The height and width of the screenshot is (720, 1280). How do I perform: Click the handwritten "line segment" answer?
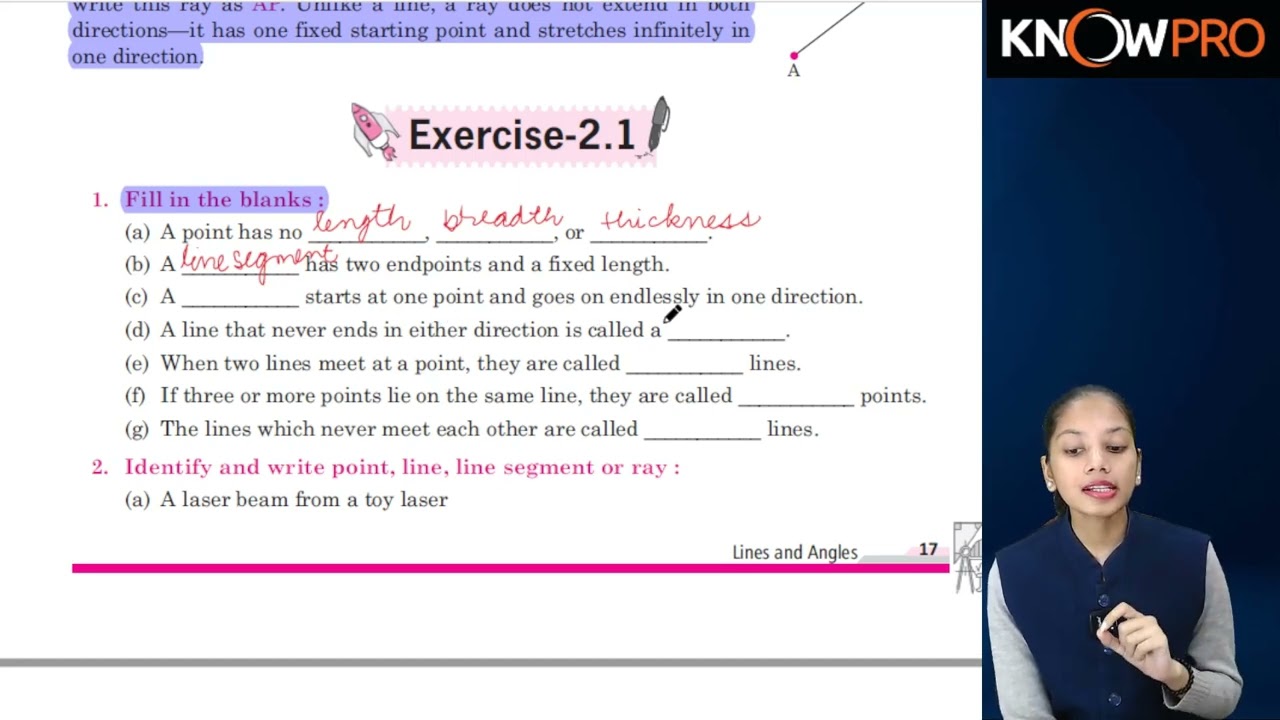258,261
